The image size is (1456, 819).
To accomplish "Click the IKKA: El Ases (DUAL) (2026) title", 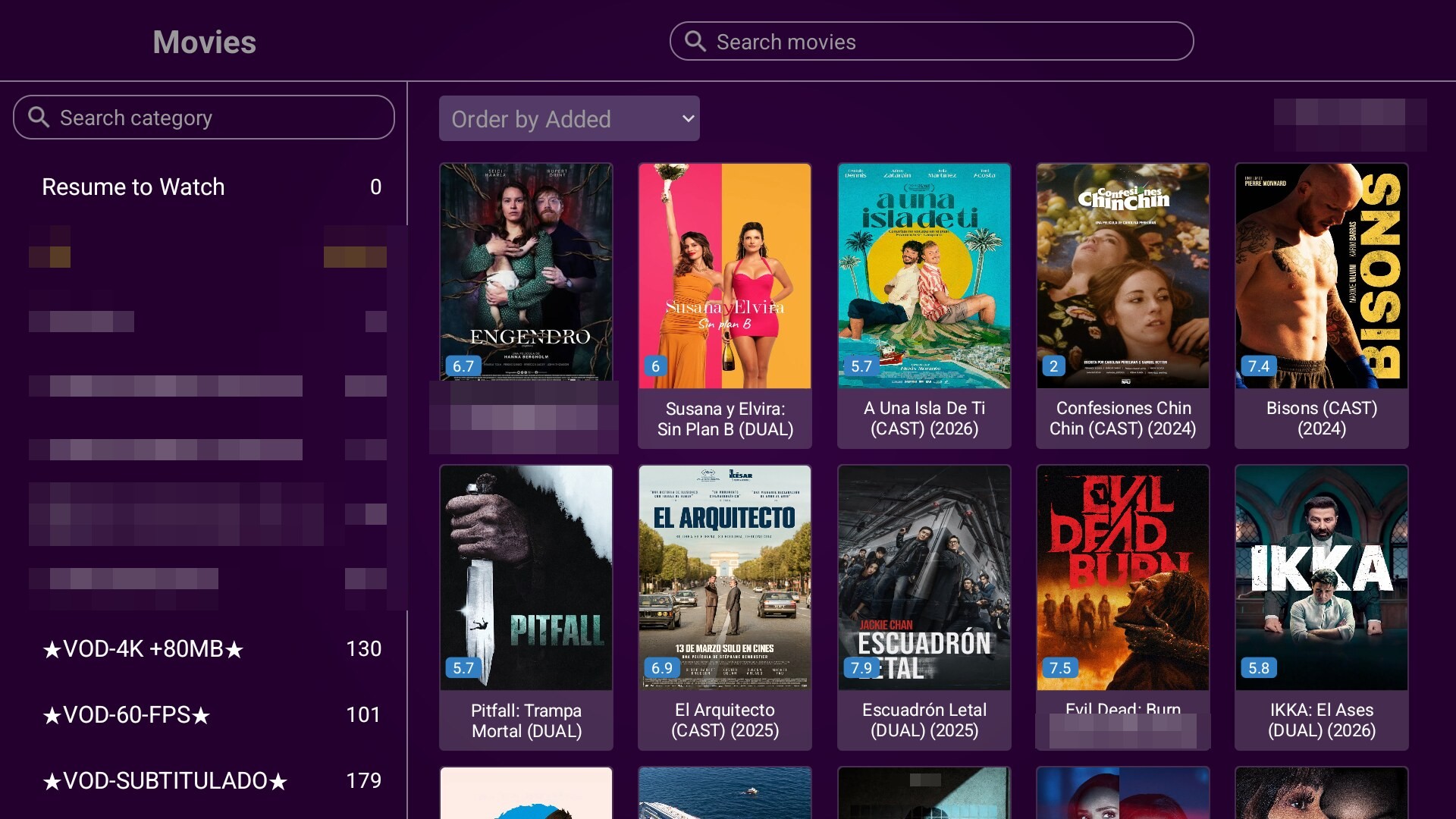I will 1322,720.
